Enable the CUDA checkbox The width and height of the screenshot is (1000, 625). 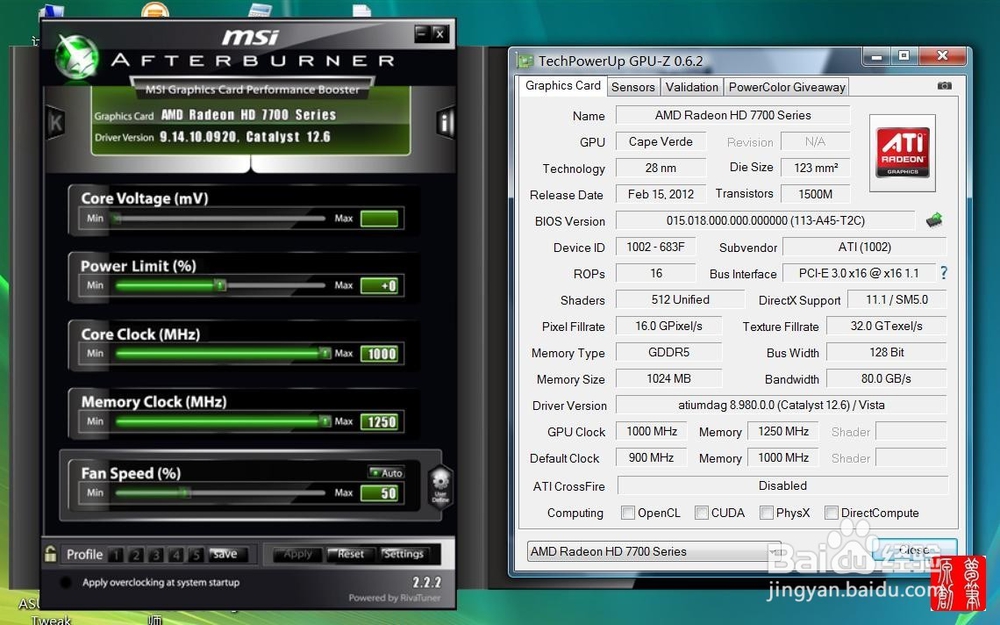tap(702, 513)
